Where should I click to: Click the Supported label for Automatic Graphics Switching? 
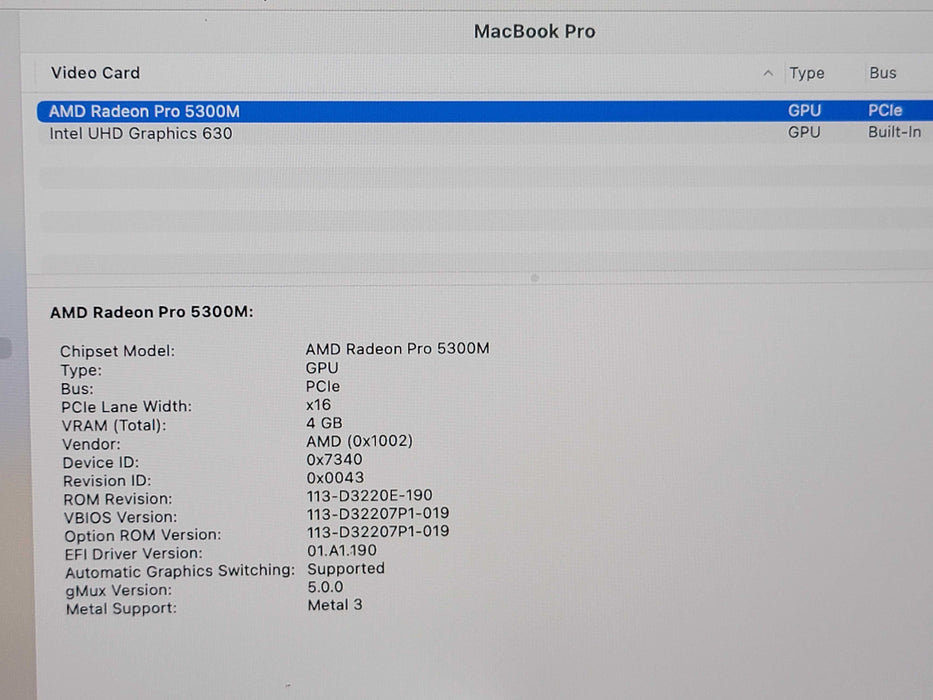pos(346,568)
